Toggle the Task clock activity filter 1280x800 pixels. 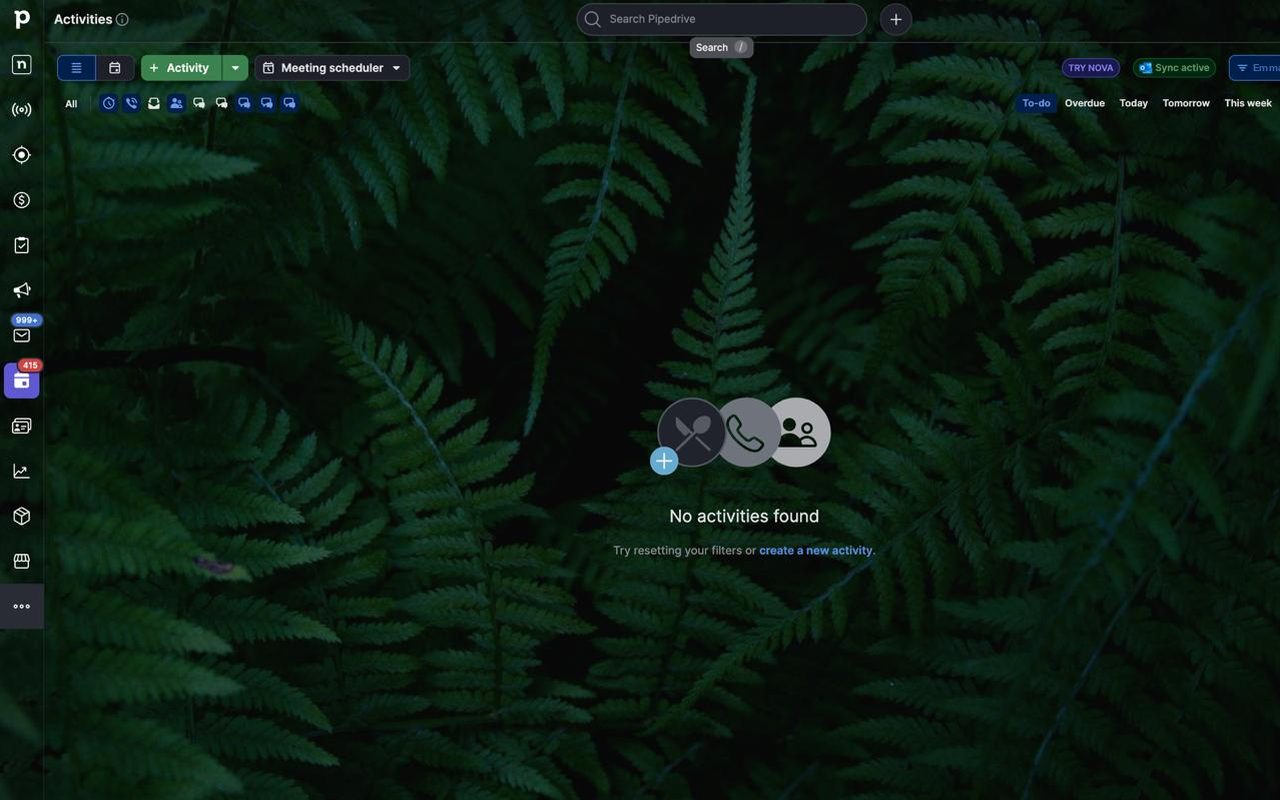pyautogui.click(x=109, y=103)
